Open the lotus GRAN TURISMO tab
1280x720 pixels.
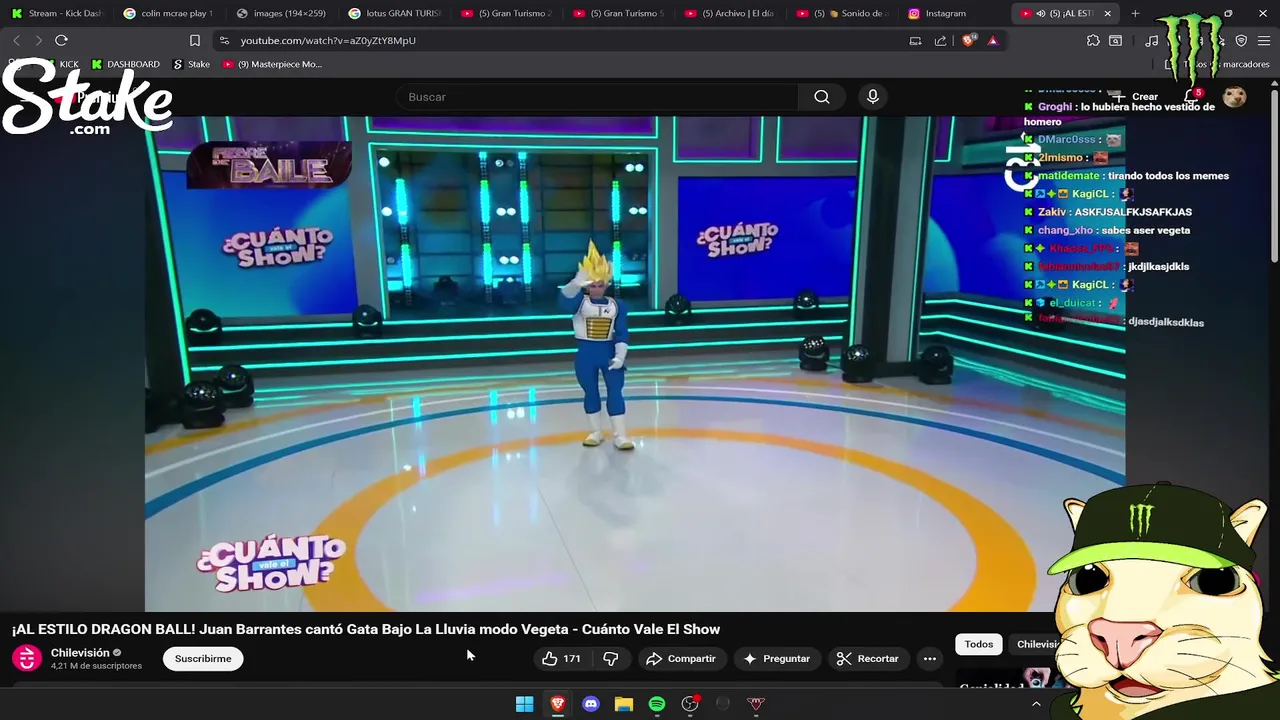pyautogui.click(x=394, y=13)
